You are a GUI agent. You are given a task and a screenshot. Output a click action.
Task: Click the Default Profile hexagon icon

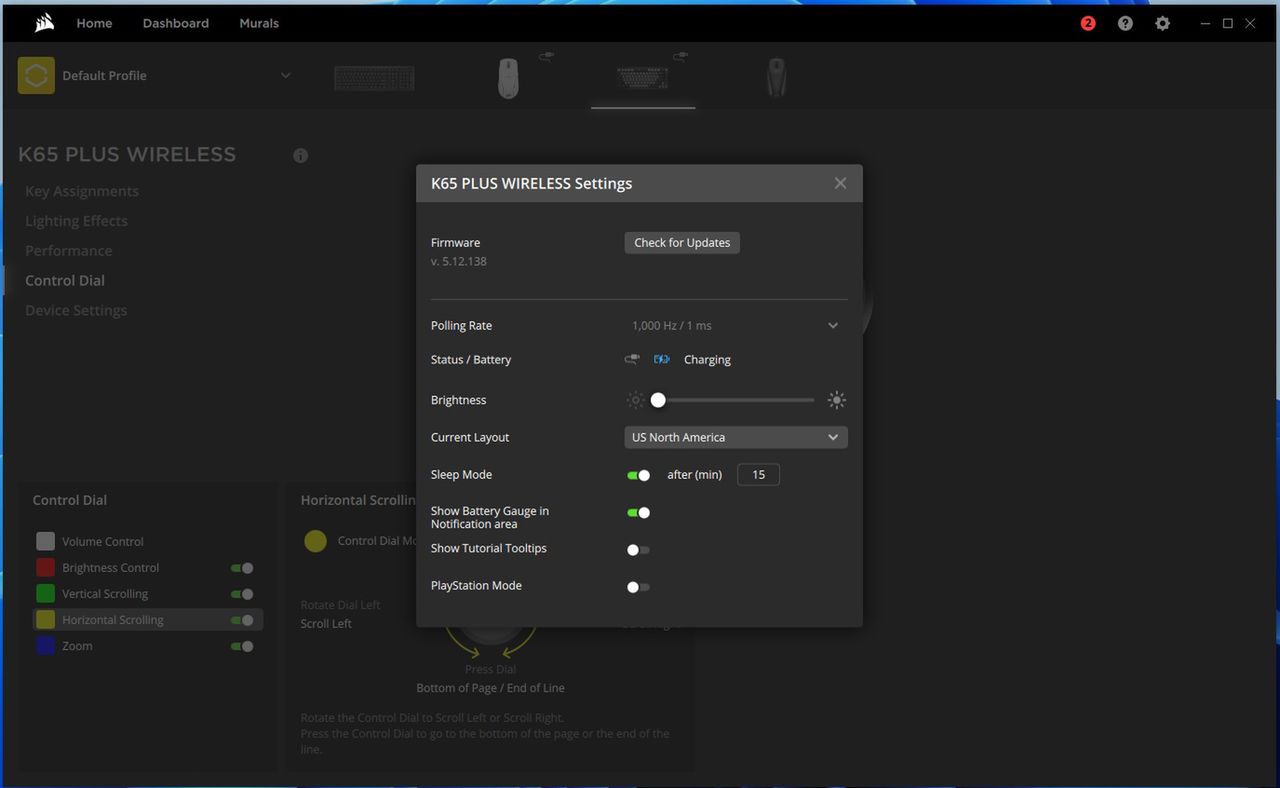[36, 75]
